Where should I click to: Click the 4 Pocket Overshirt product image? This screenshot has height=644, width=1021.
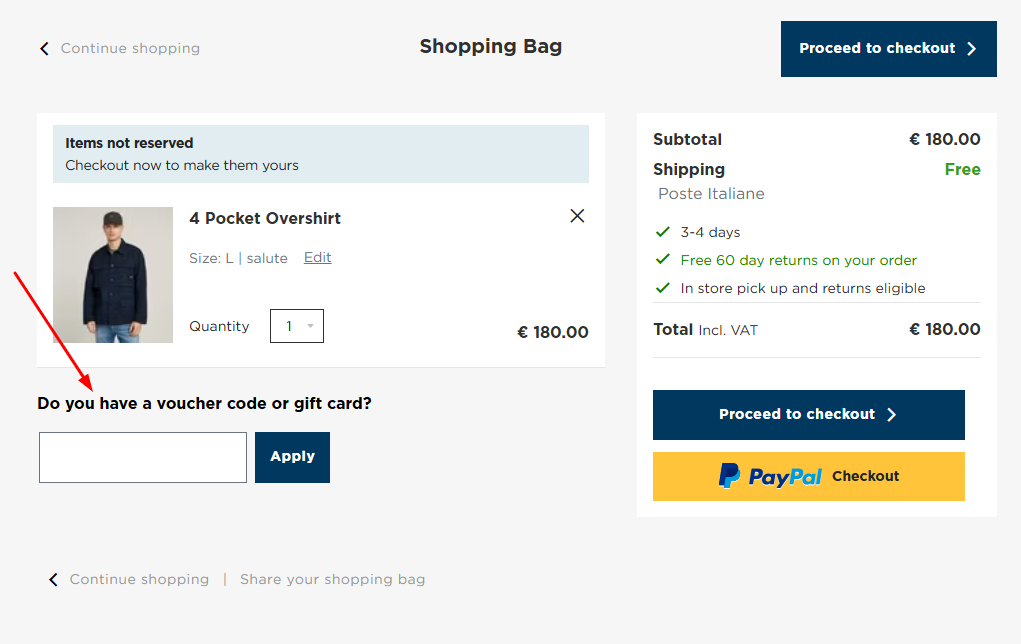pyautogui.click(x=113, y=274)
